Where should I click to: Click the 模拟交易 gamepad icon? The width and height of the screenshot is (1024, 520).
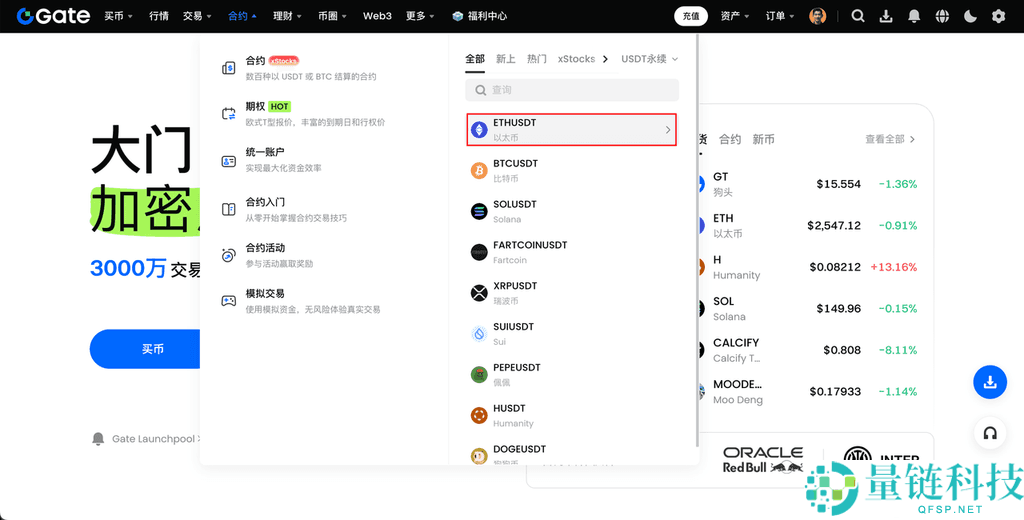[229, 301]
